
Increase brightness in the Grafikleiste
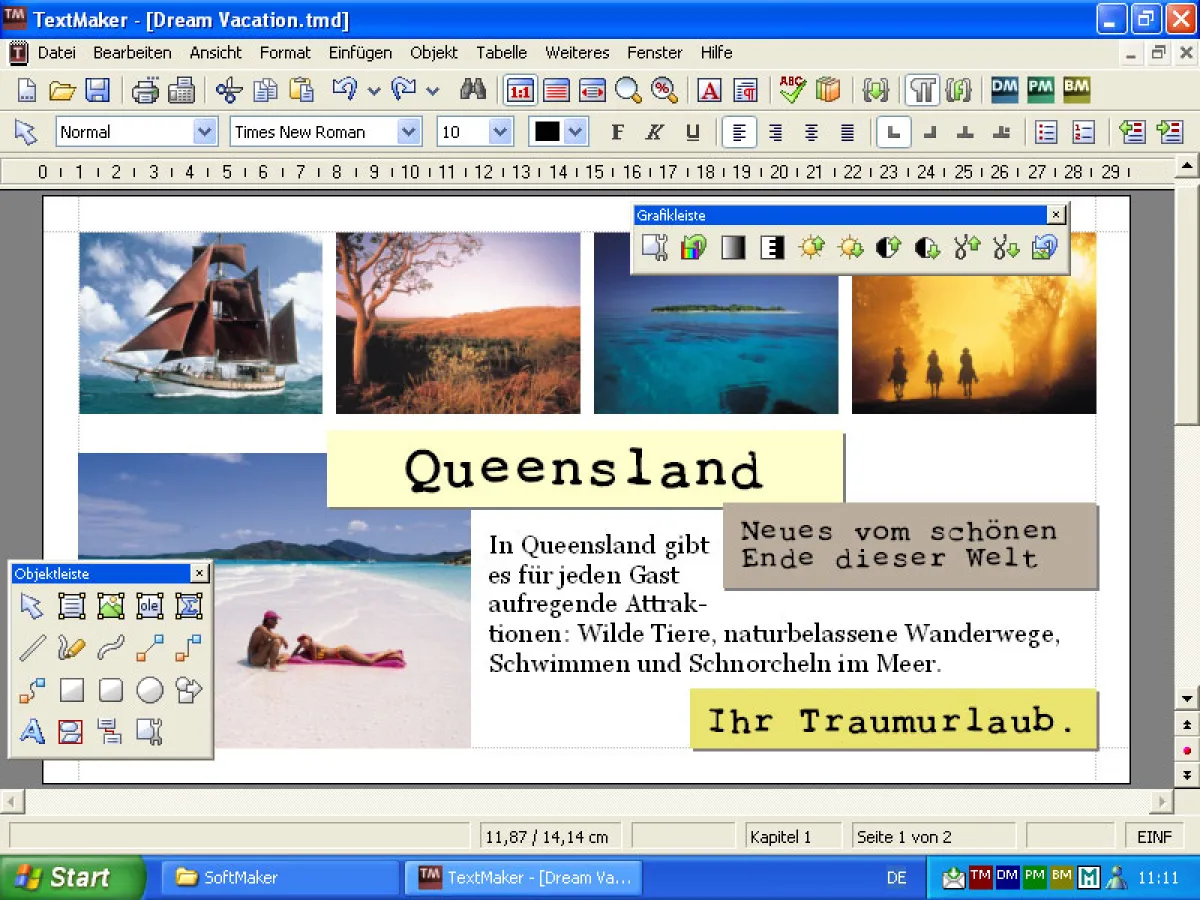coord(811,248)
